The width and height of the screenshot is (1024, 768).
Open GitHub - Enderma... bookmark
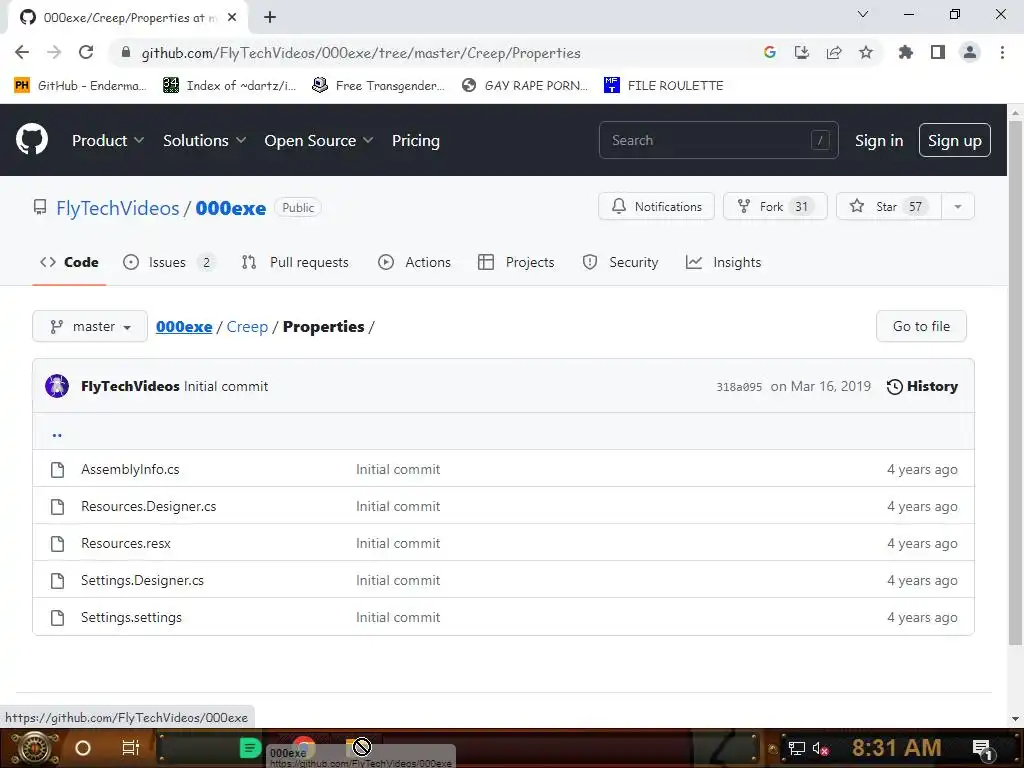point(80,86)
